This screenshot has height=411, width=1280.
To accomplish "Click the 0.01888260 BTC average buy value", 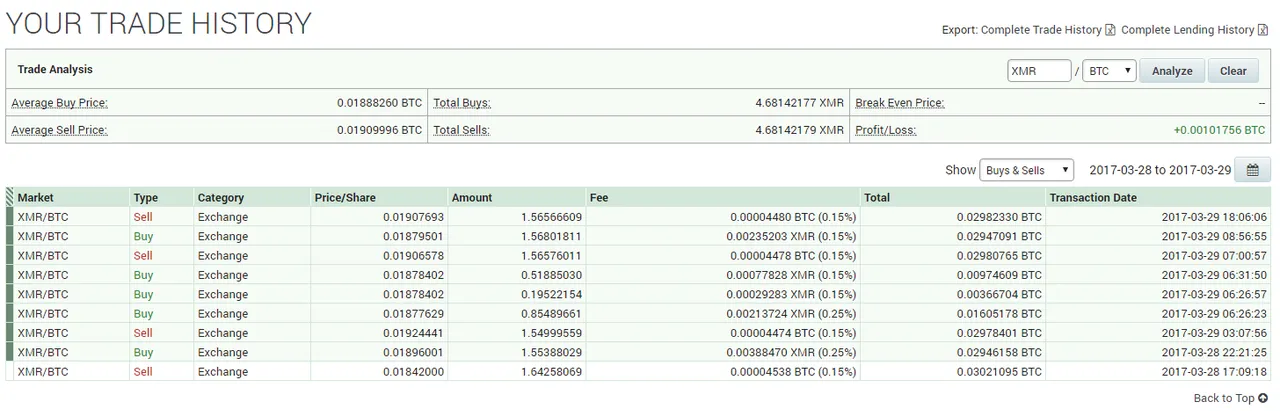I will 379,102.
